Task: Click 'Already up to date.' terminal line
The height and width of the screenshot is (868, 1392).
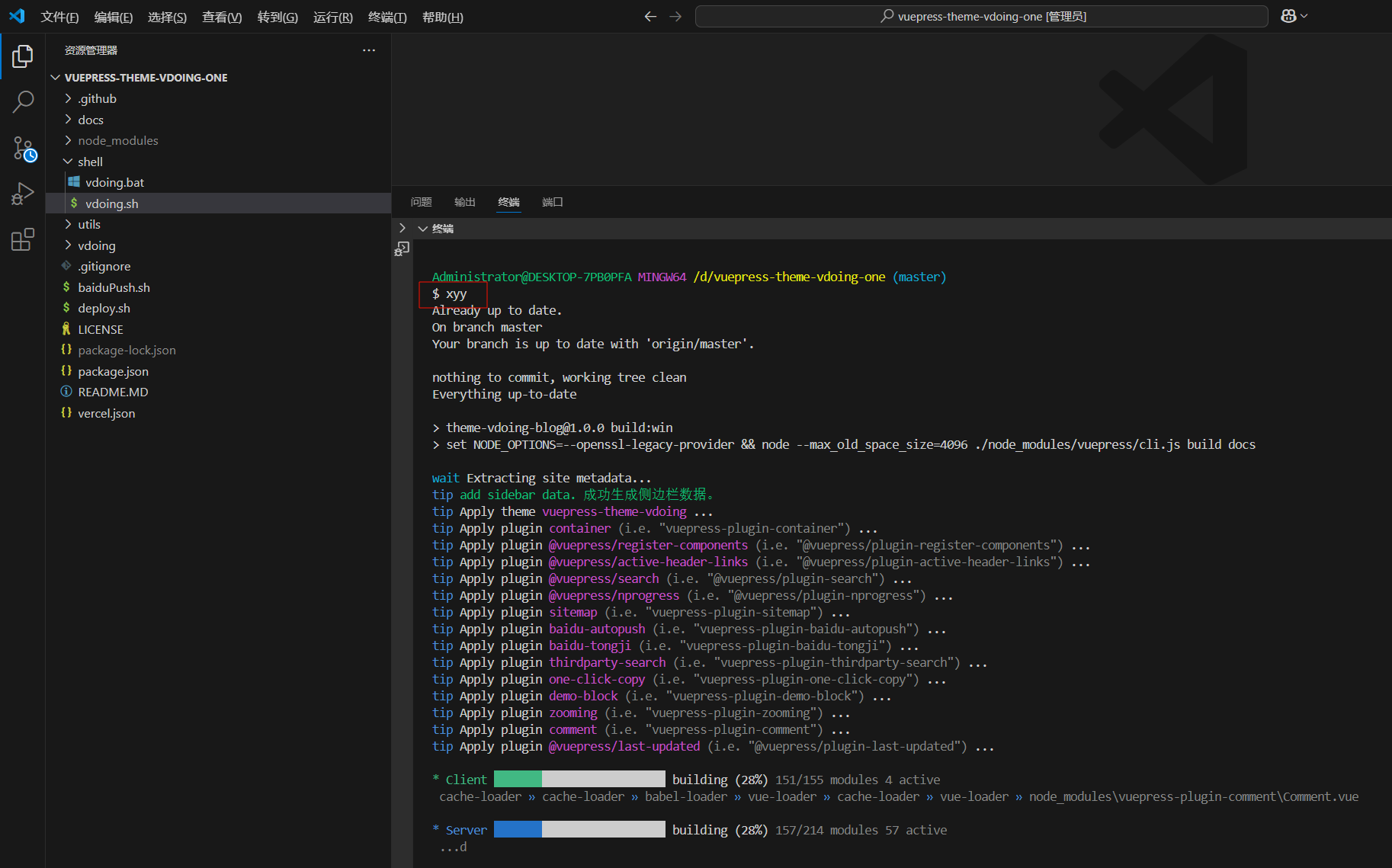Action: pyautogui.click(x=496, y=310)
